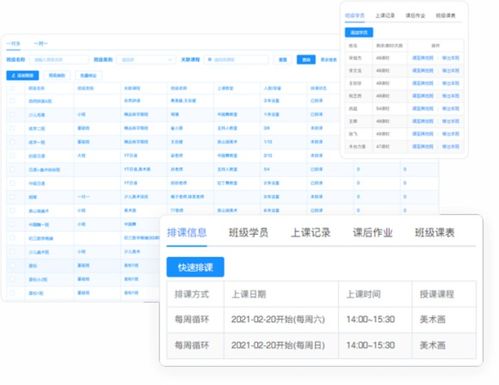Viewport: 499px width, 385px height.
Task: Click 调整课时 link in the 张飞 row
Action: 423,134
